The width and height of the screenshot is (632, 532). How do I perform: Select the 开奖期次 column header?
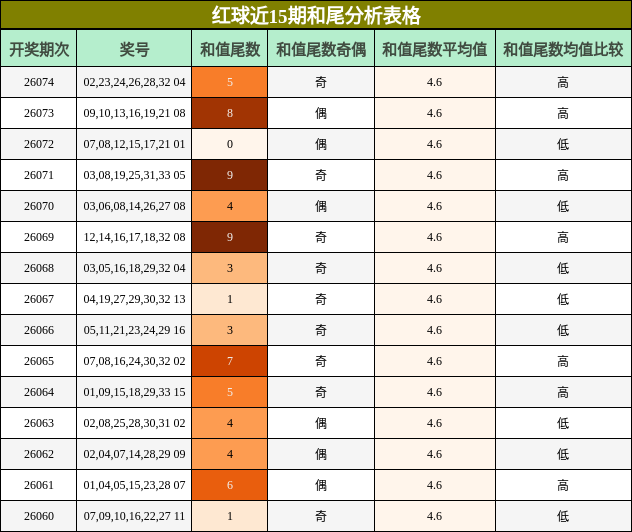[39, 49]
